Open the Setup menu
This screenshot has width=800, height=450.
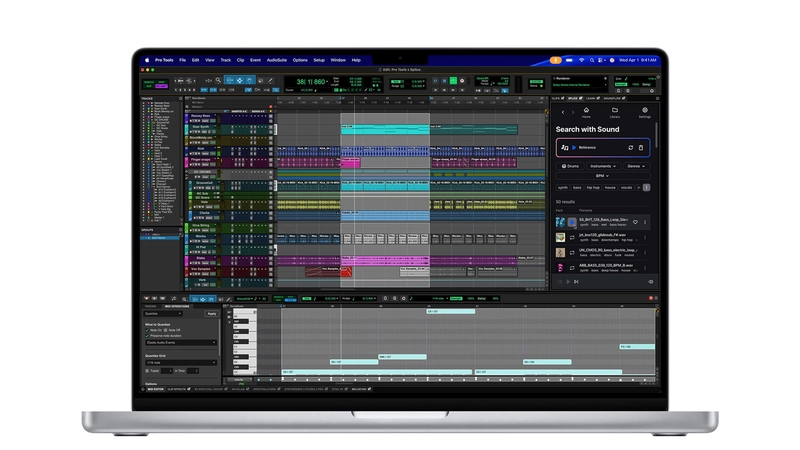tap(319, 60)
